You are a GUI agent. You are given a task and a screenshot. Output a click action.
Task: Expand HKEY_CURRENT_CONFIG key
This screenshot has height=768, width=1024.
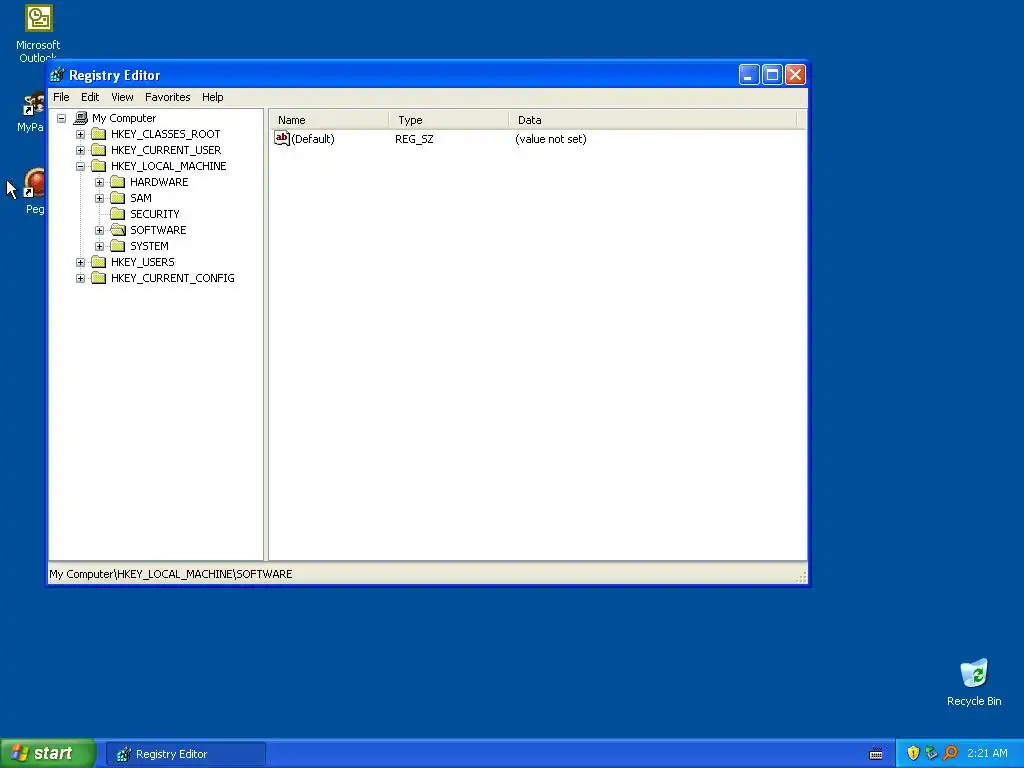80,278
